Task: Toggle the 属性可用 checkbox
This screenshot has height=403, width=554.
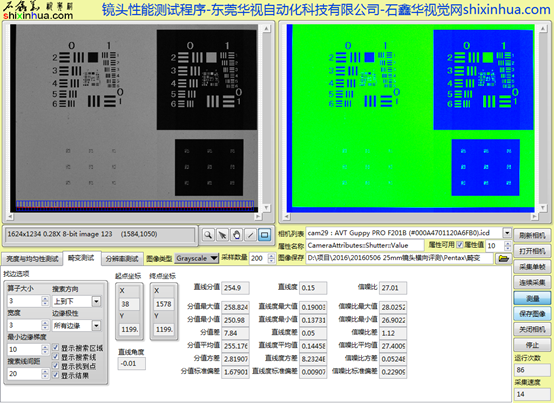Action: 460,245
